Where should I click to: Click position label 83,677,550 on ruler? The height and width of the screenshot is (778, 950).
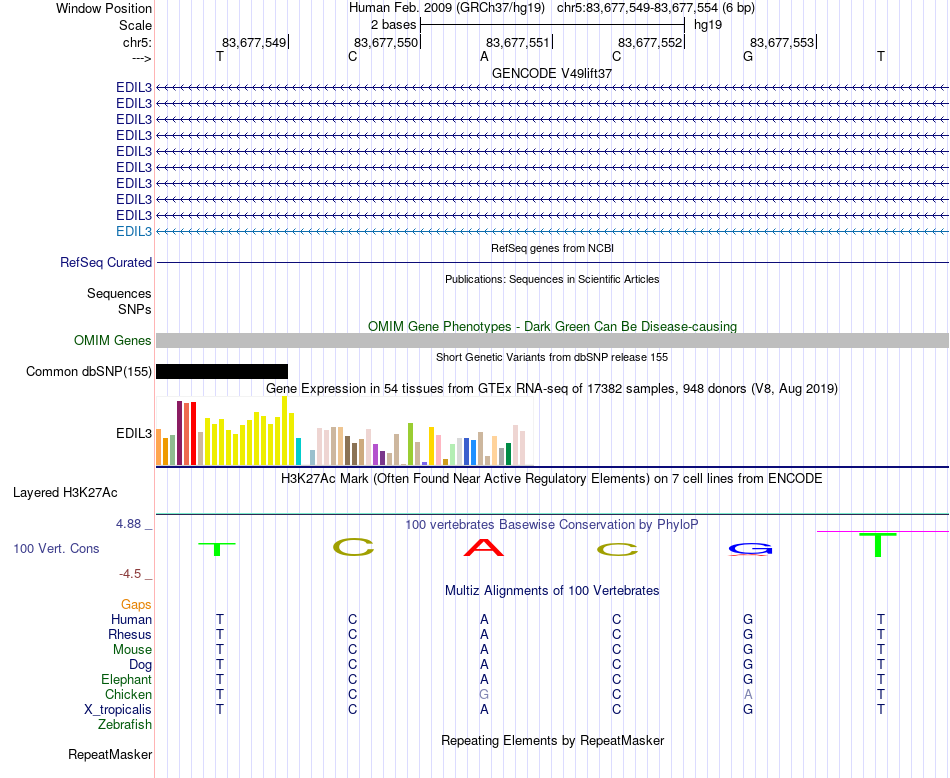386,42
